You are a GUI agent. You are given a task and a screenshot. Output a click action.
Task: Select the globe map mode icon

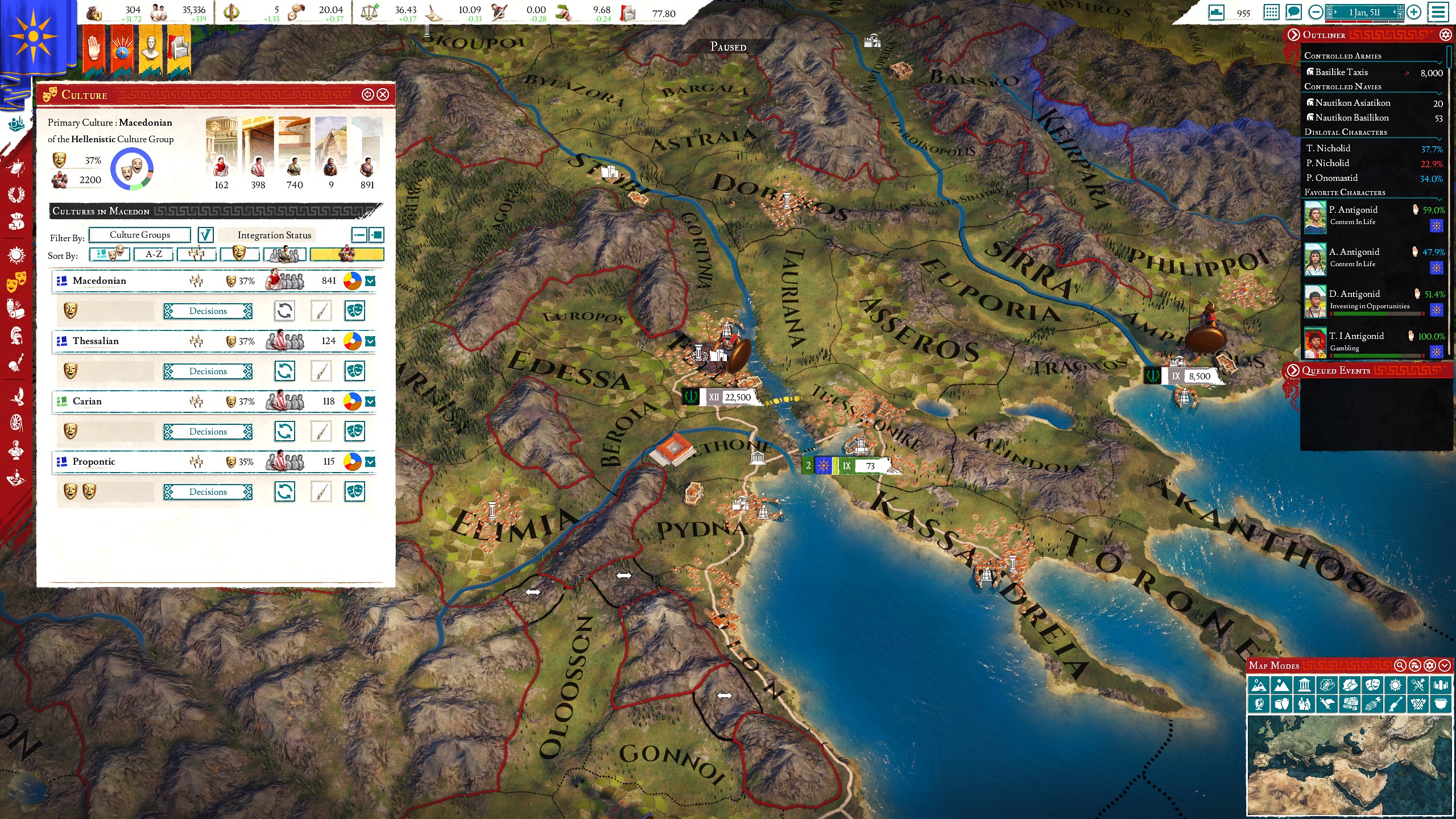[1259, 704]
